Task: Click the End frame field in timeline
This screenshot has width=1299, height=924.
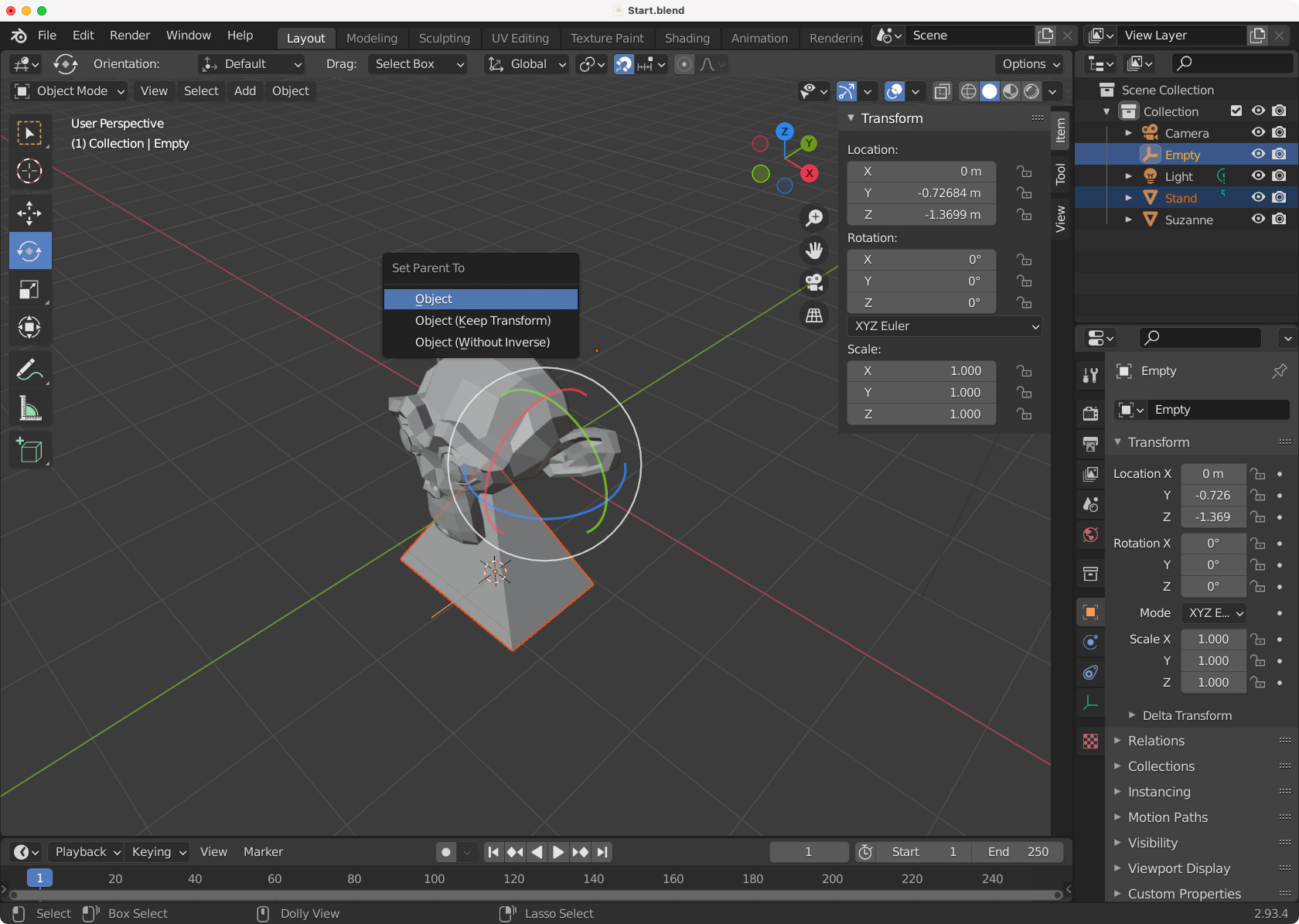Action: (x=1018, y=852)
